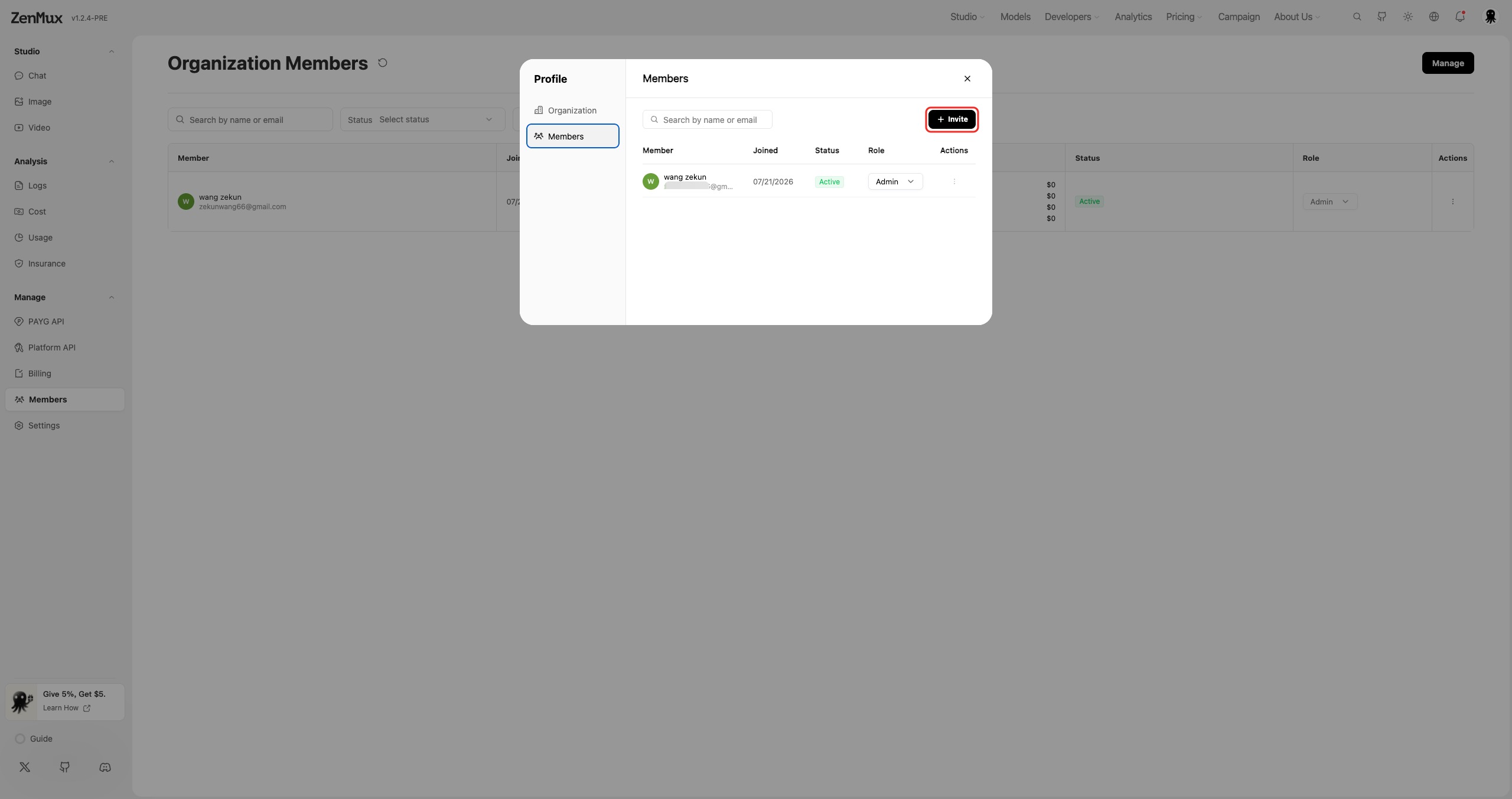Focus the background page search field

click(250, 119)
